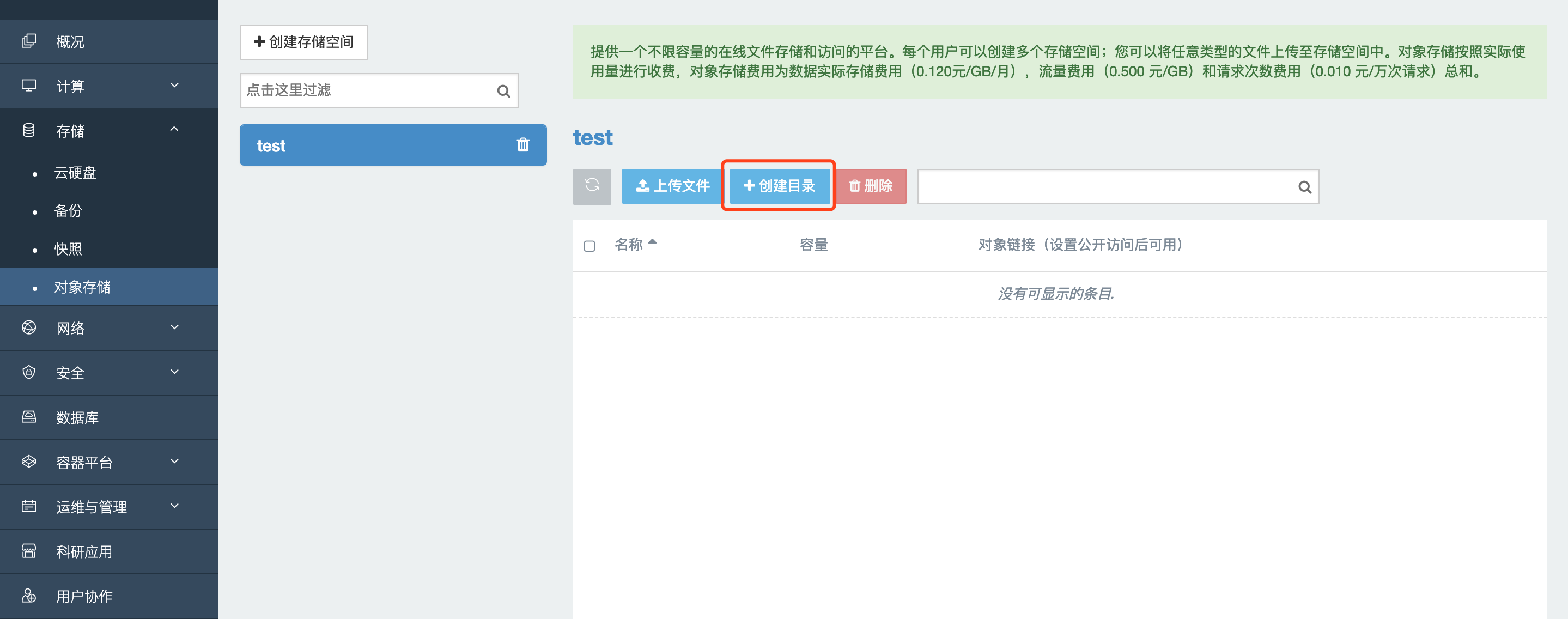Image resolution: width=1568 pixels, height=619 pixels.
Task: Click the 存储 database icon
Action: point(29,130)
